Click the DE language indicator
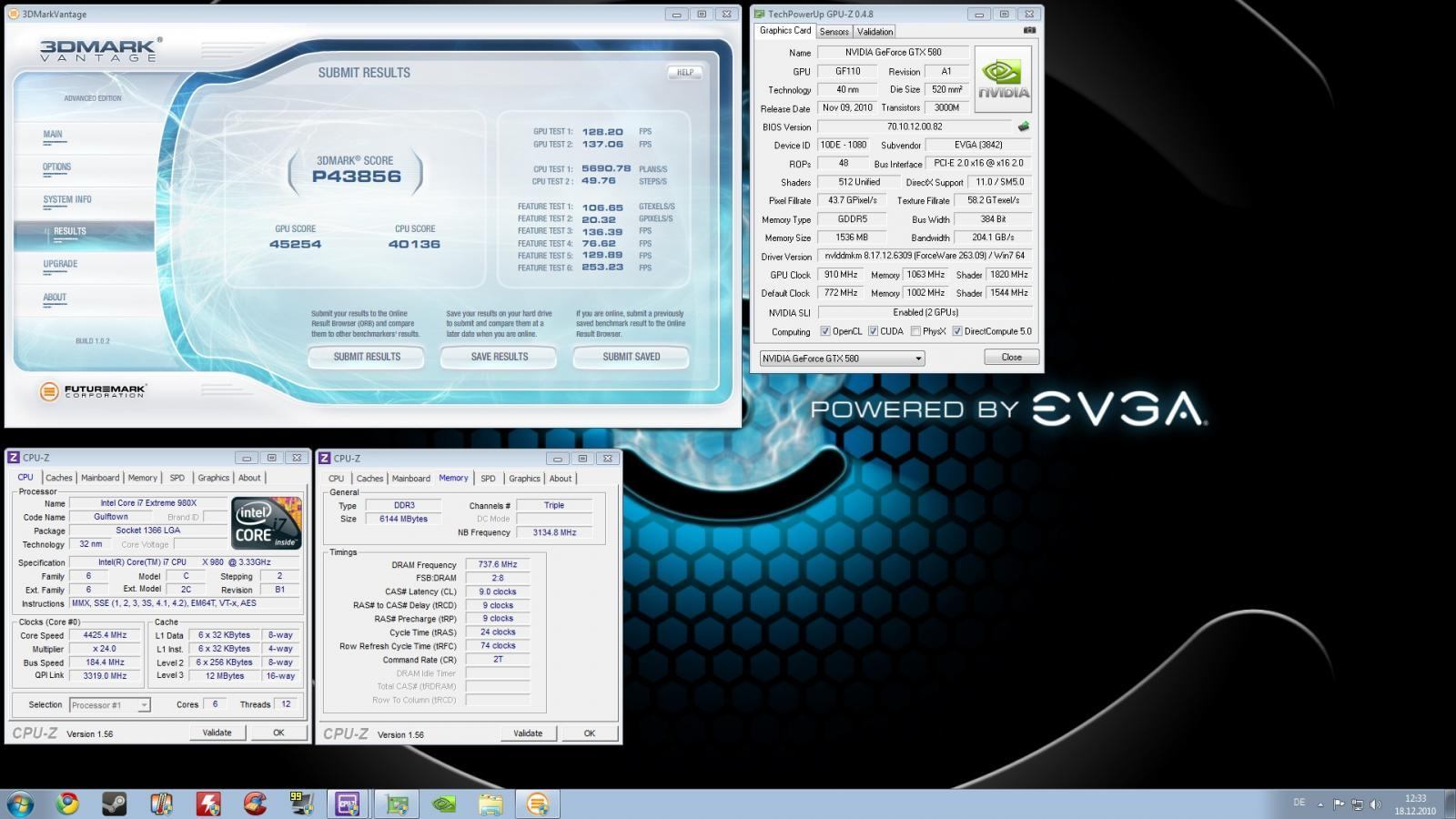1456x819 pixels. [x=1299, y=803]
